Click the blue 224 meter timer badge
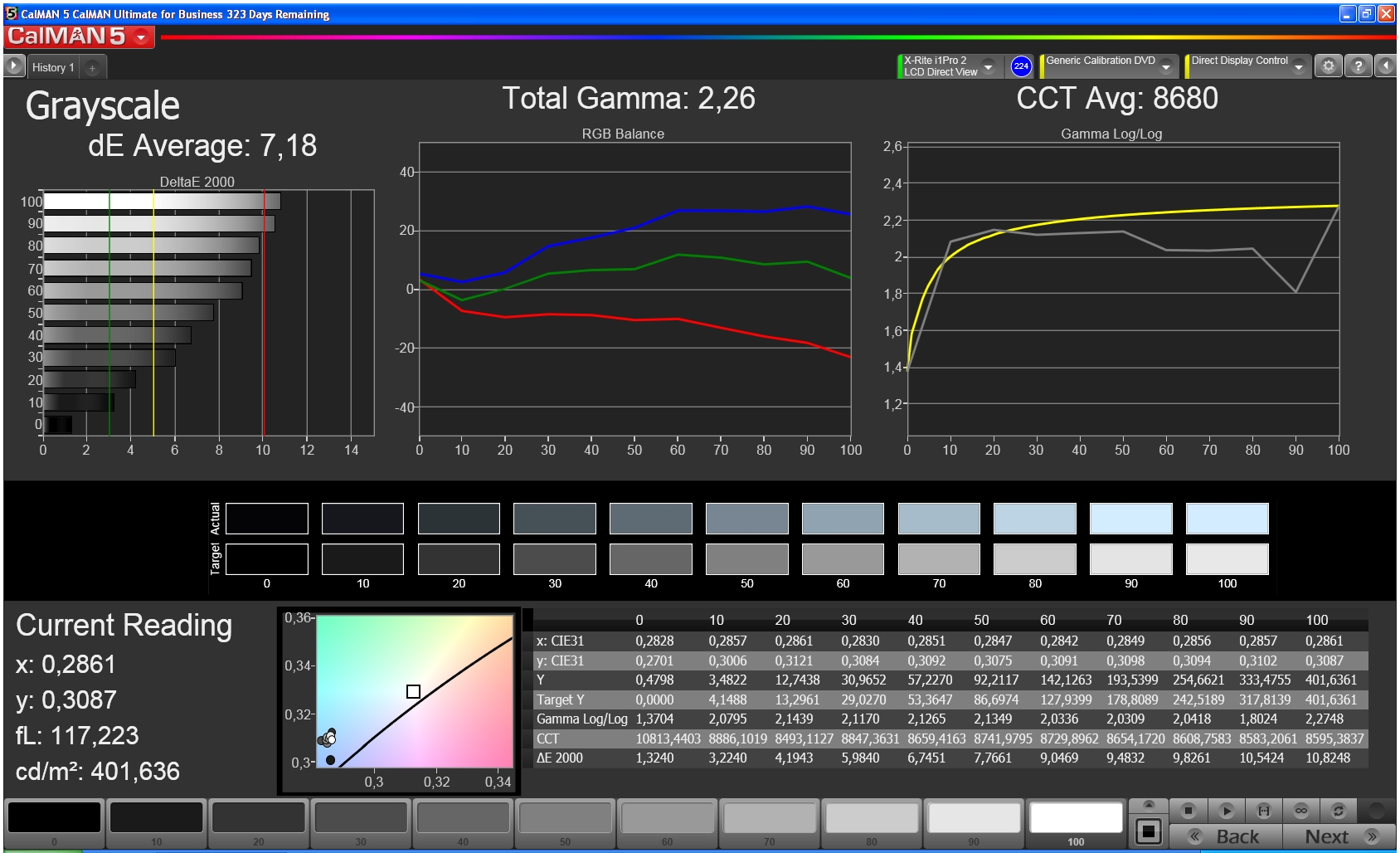Screen dimensions: 1400x853 [x=1021, y=66]
